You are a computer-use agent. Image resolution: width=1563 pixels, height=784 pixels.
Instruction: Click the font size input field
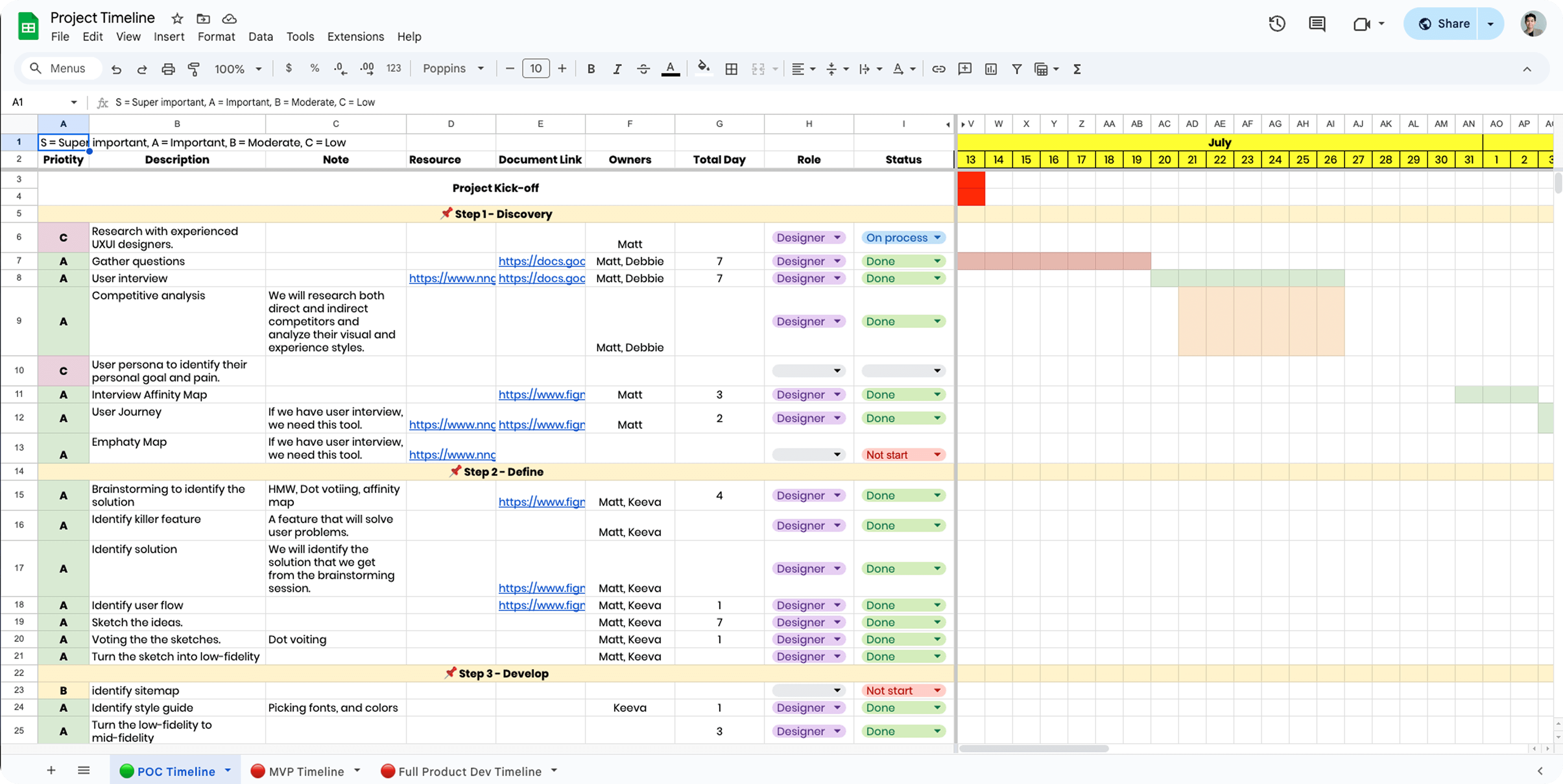point(536,68)
